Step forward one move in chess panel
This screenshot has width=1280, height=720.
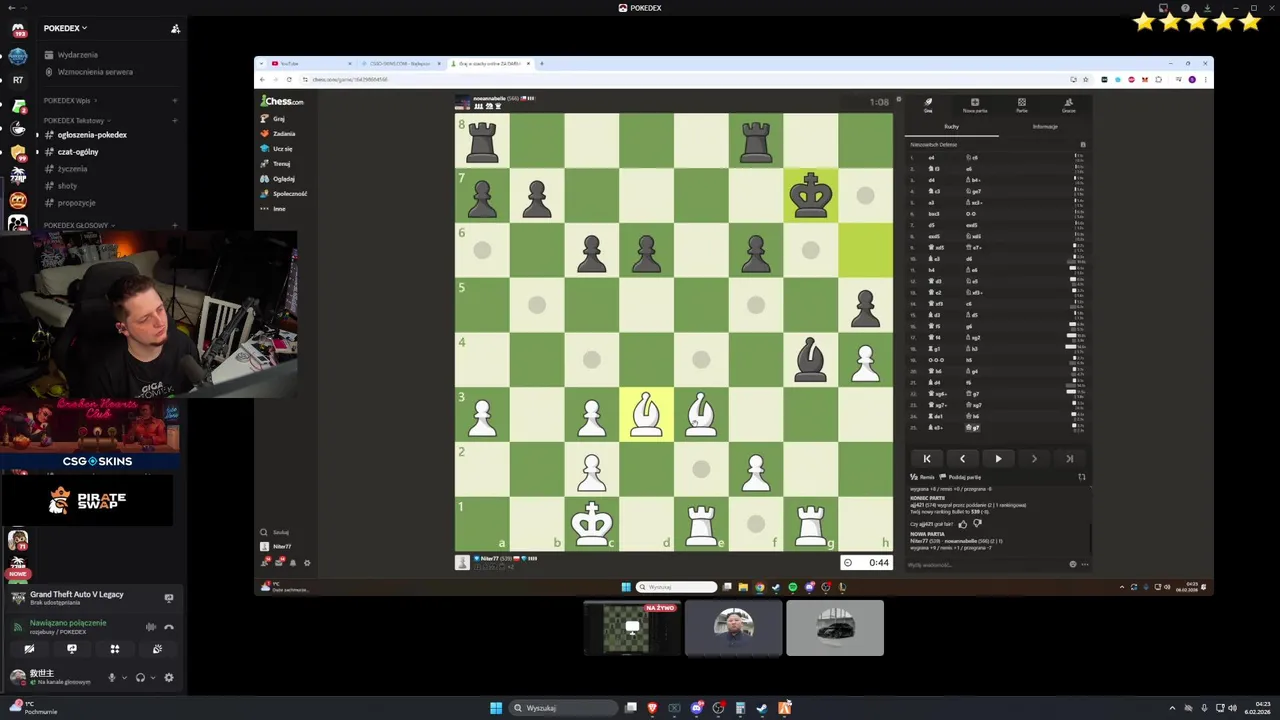coord(1034,458)
